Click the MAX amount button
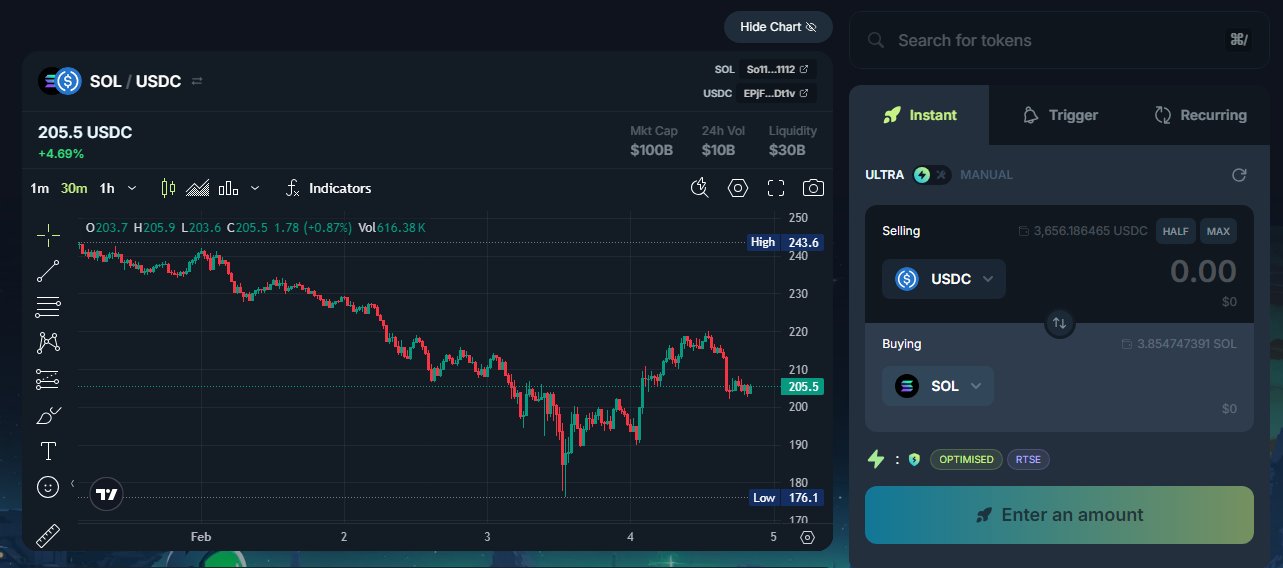 (1218, 231)
